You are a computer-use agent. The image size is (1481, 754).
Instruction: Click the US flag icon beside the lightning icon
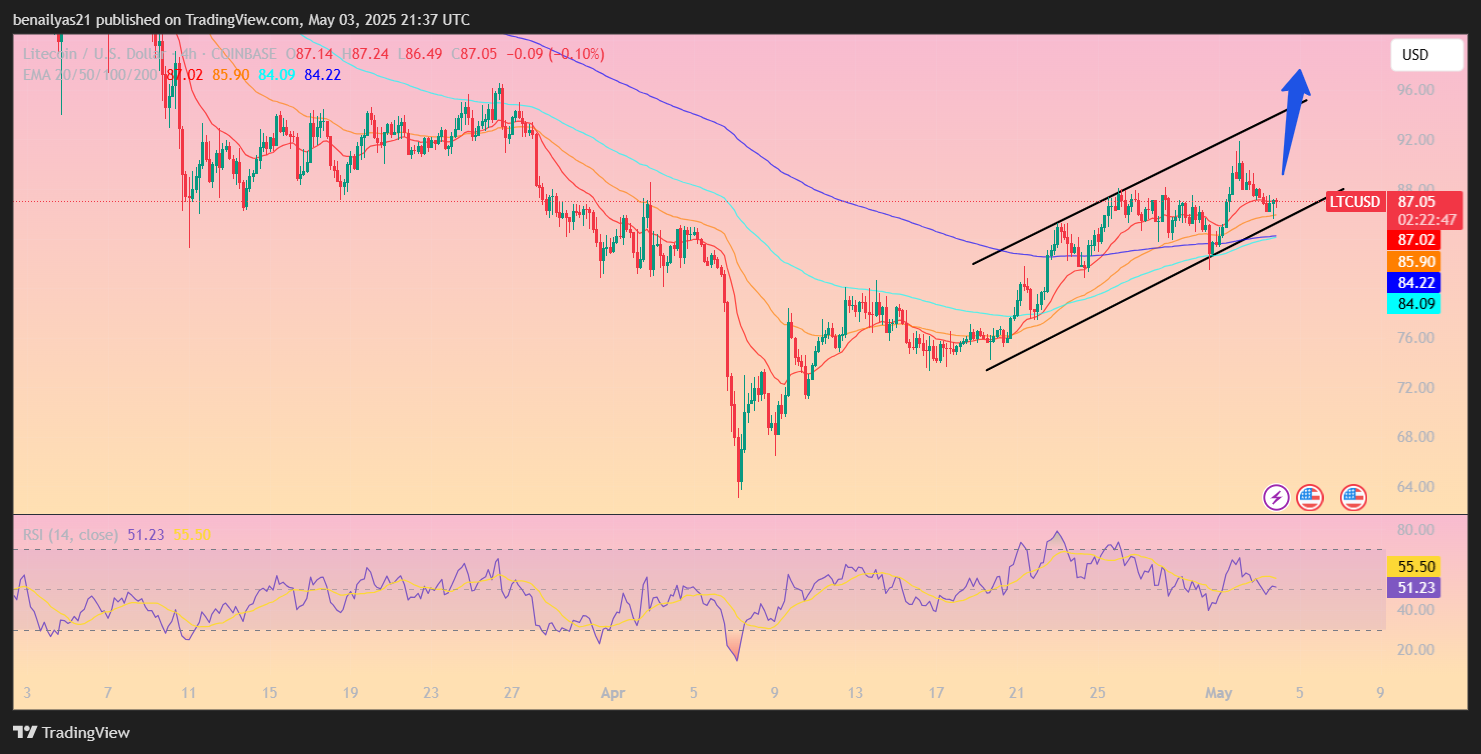point(1309,496)
